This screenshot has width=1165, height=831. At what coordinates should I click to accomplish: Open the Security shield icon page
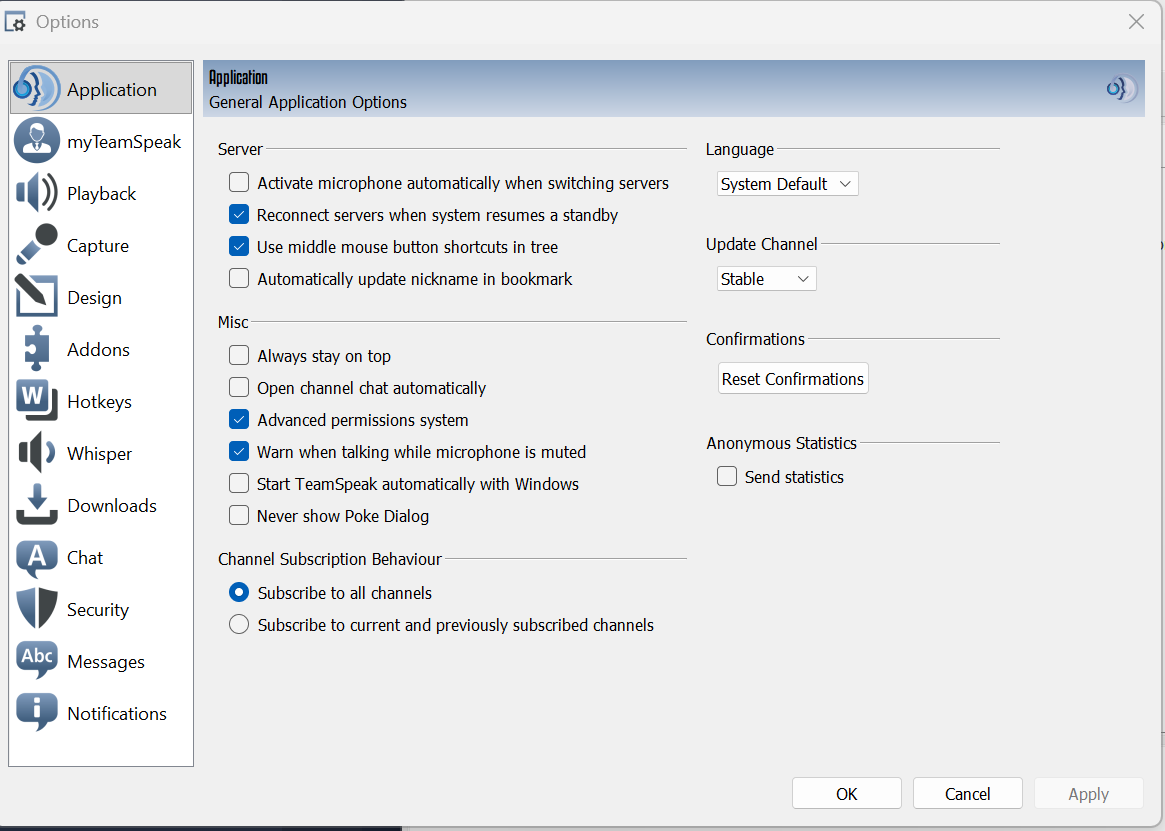(x=36, y=609)
